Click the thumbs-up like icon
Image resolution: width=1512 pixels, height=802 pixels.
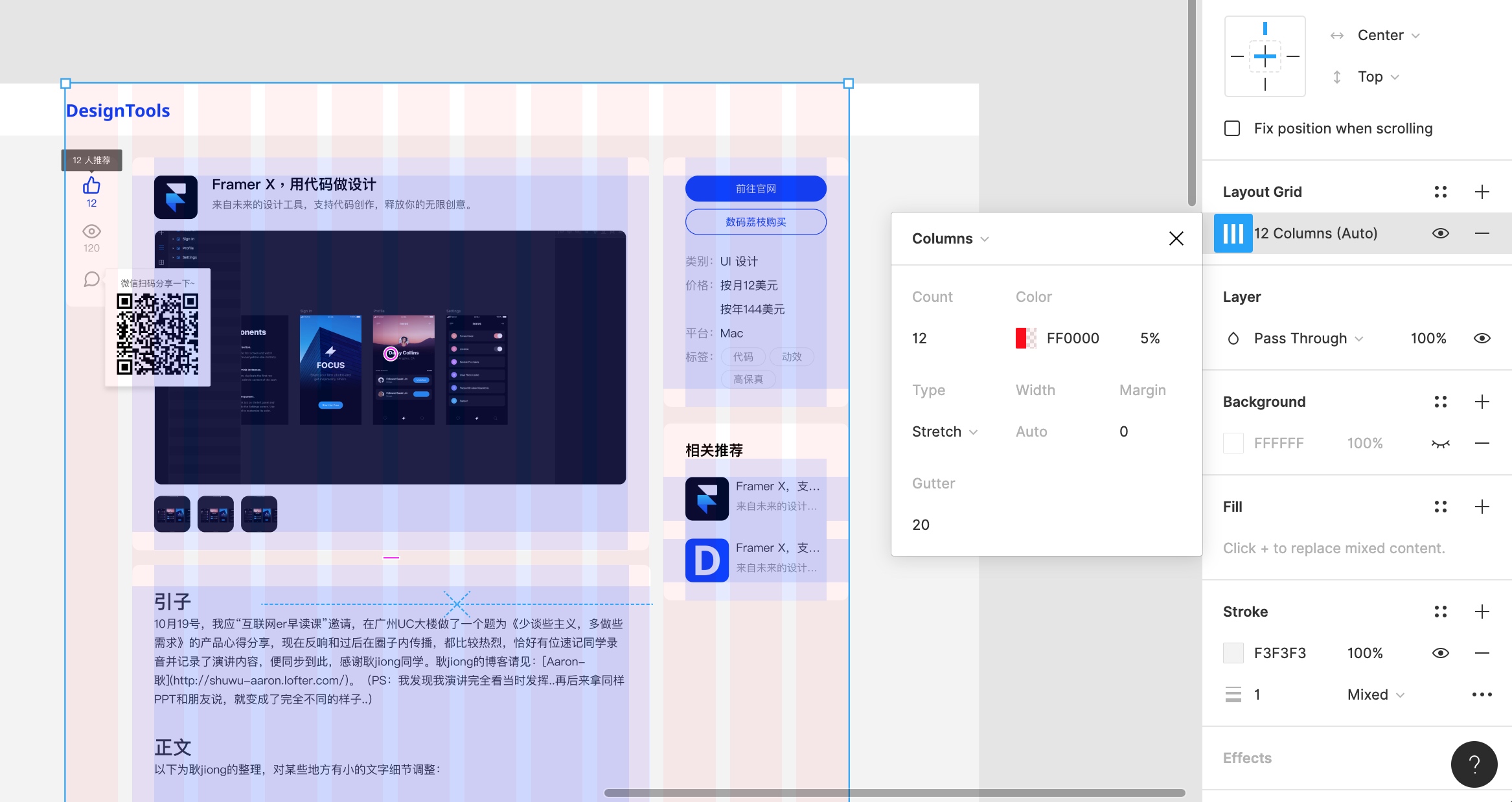[91, 186]
